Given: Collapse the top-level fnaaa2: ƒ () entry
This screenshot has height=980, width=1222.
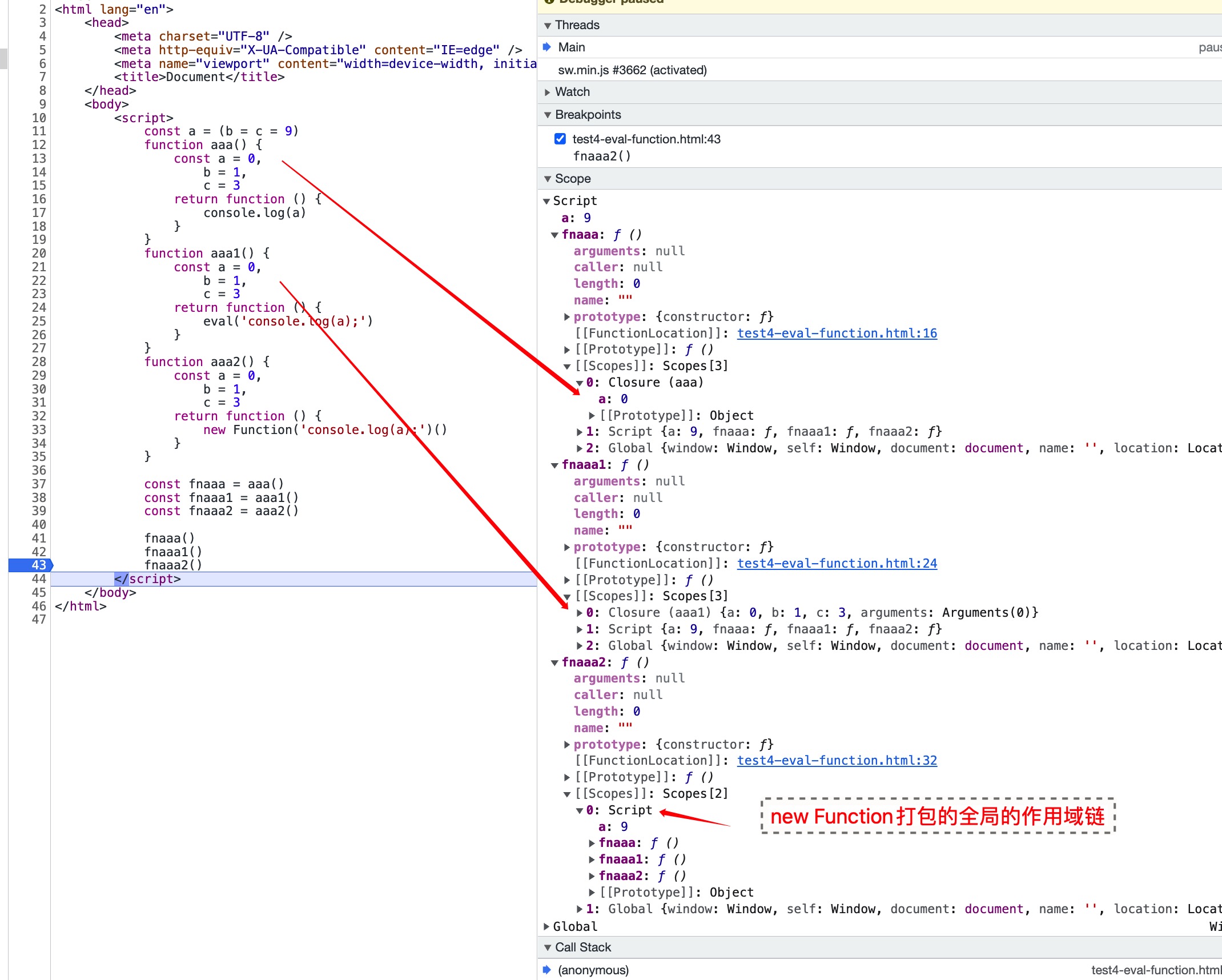Looking at the screenshot, I should pyautogui.click(x=554, y=662).
